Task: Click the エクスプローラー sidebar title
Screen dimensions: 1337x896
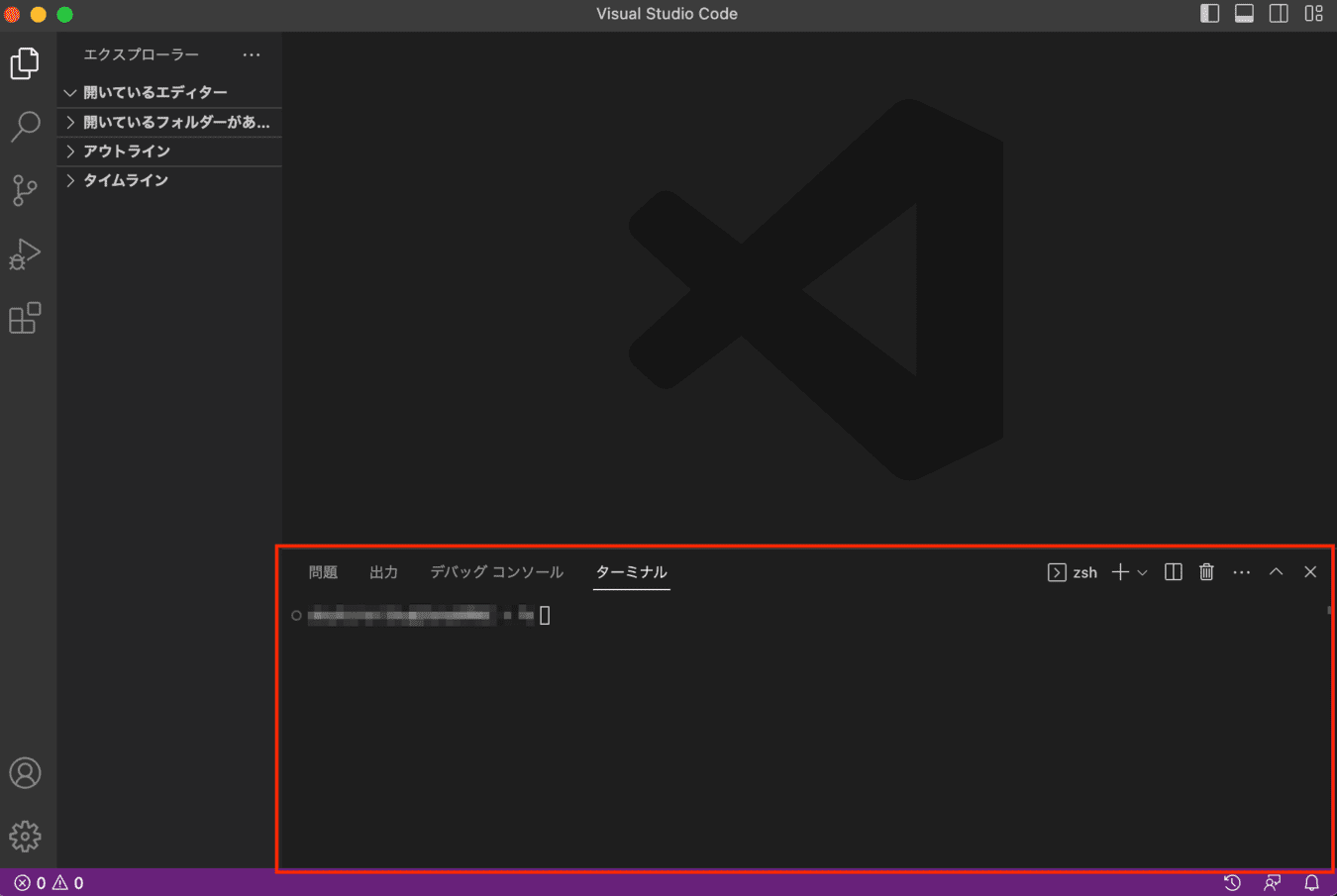Action: tap(141, 54)
